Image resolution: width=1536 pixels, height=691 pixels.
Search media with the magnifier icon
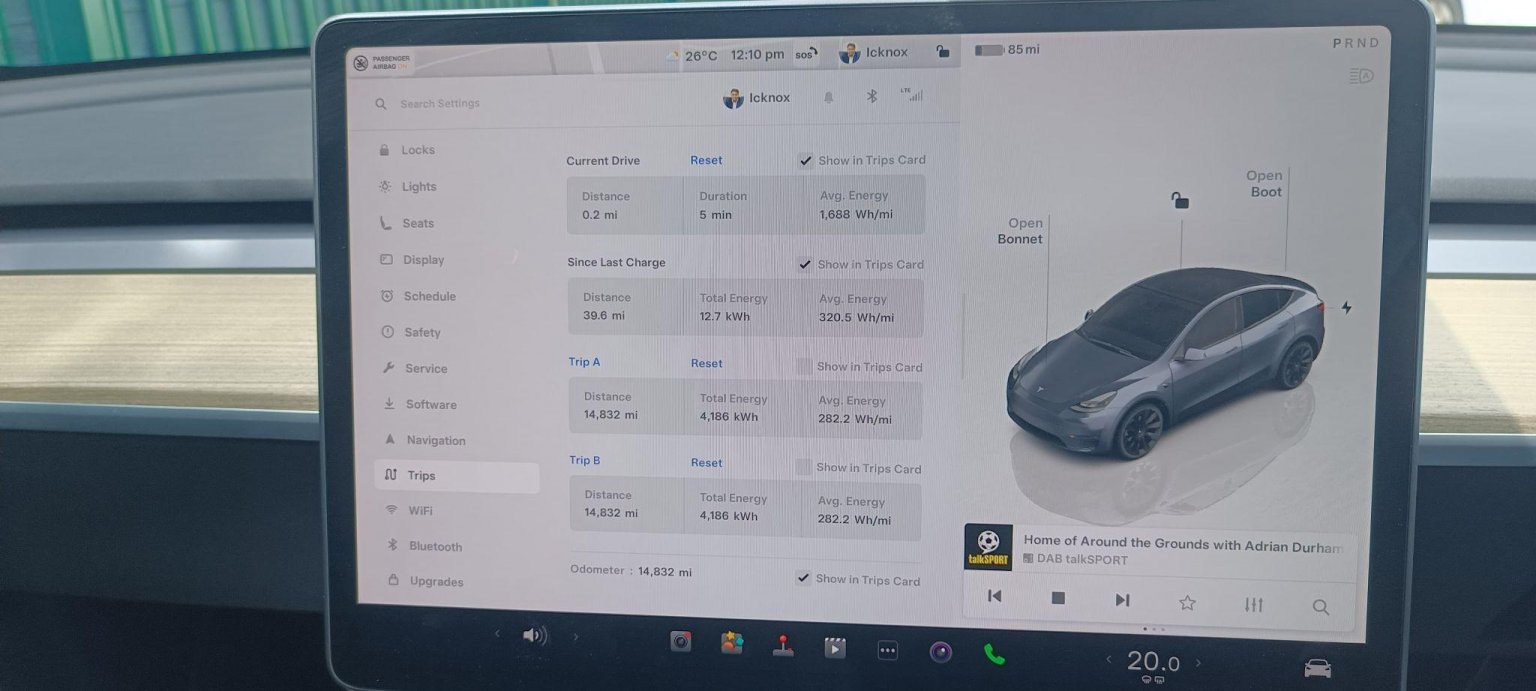1321,606
